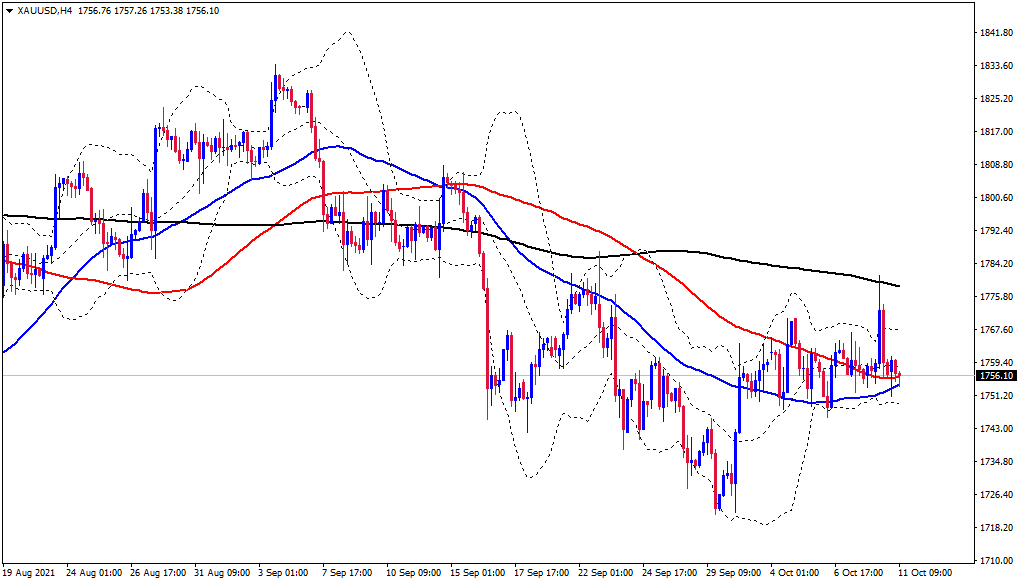
Task: Click the 1710.00 price axis label
Action: tap(997, 561)
